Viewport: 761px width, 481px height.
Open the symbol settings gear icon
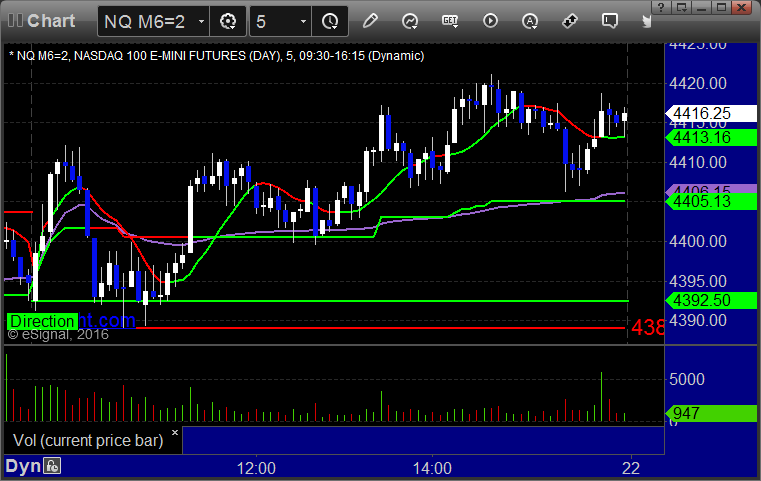tap(228, 21)
